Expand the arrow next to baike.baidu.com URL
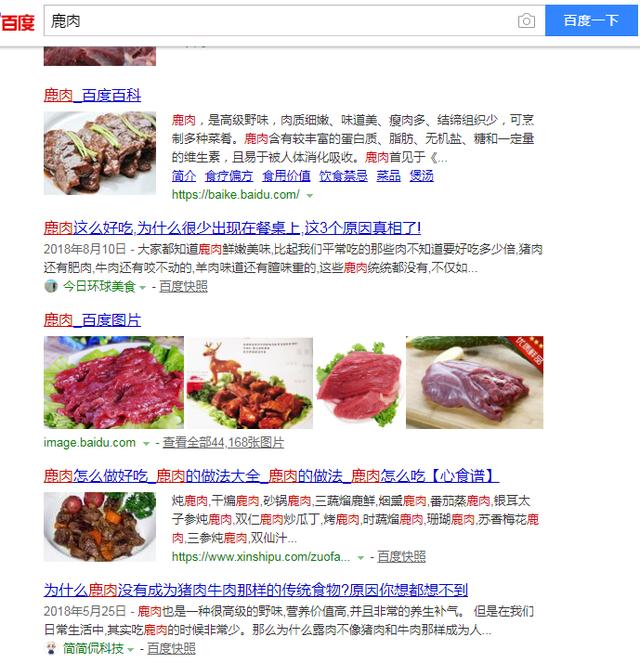Image resolution: width=640 pixels, height=663 pixels. coord(310,195)
